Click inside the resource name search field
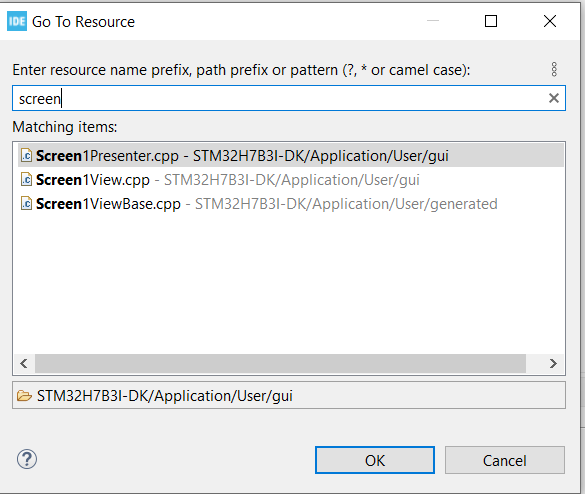The width and height of the screenshot is (585, 494). pyautogui.click(x=289, y=98)
